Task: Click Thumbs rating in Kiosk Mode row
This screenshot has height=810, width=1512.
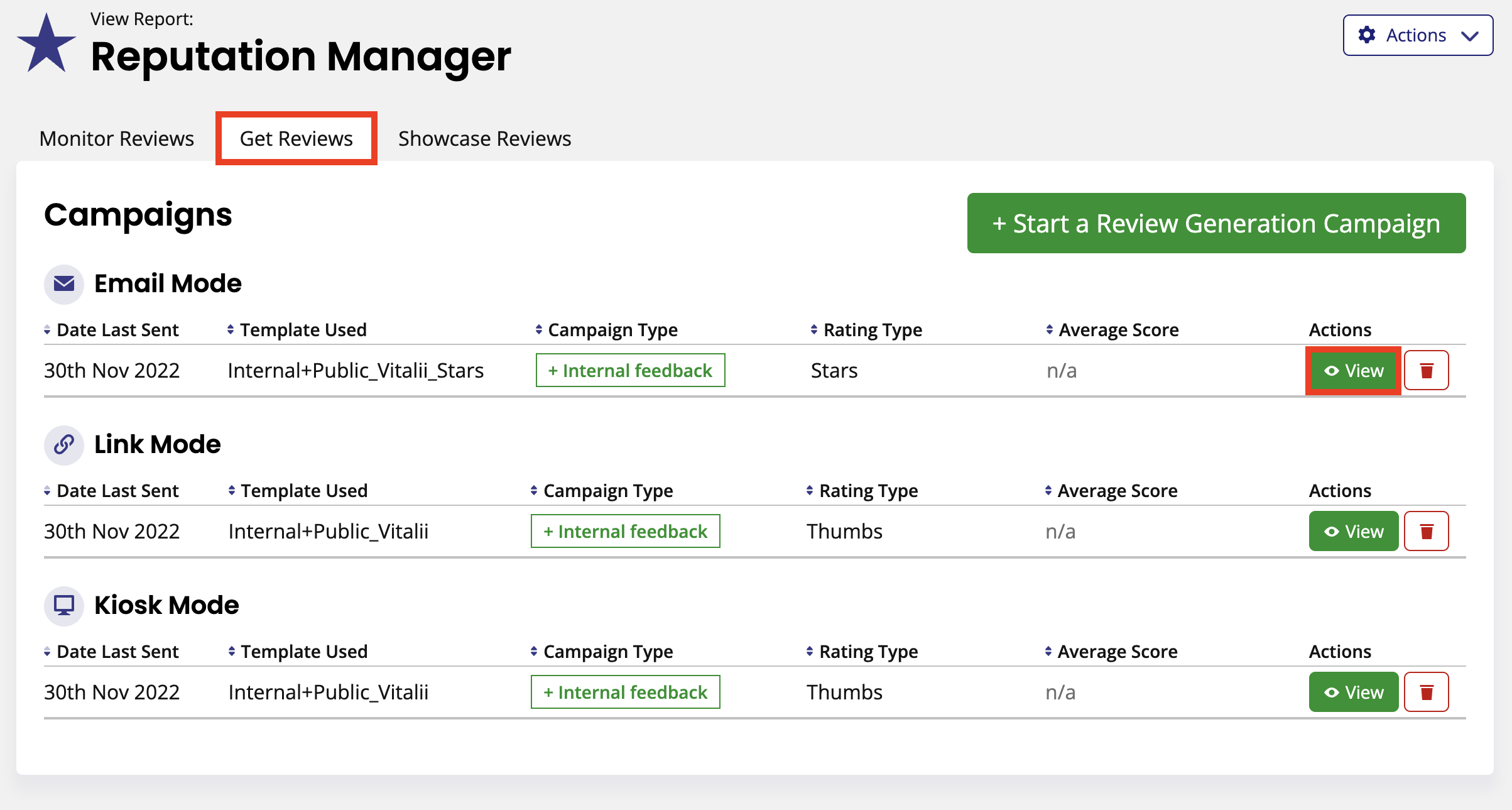Action: pyautogui.click(x=845, y=692)
